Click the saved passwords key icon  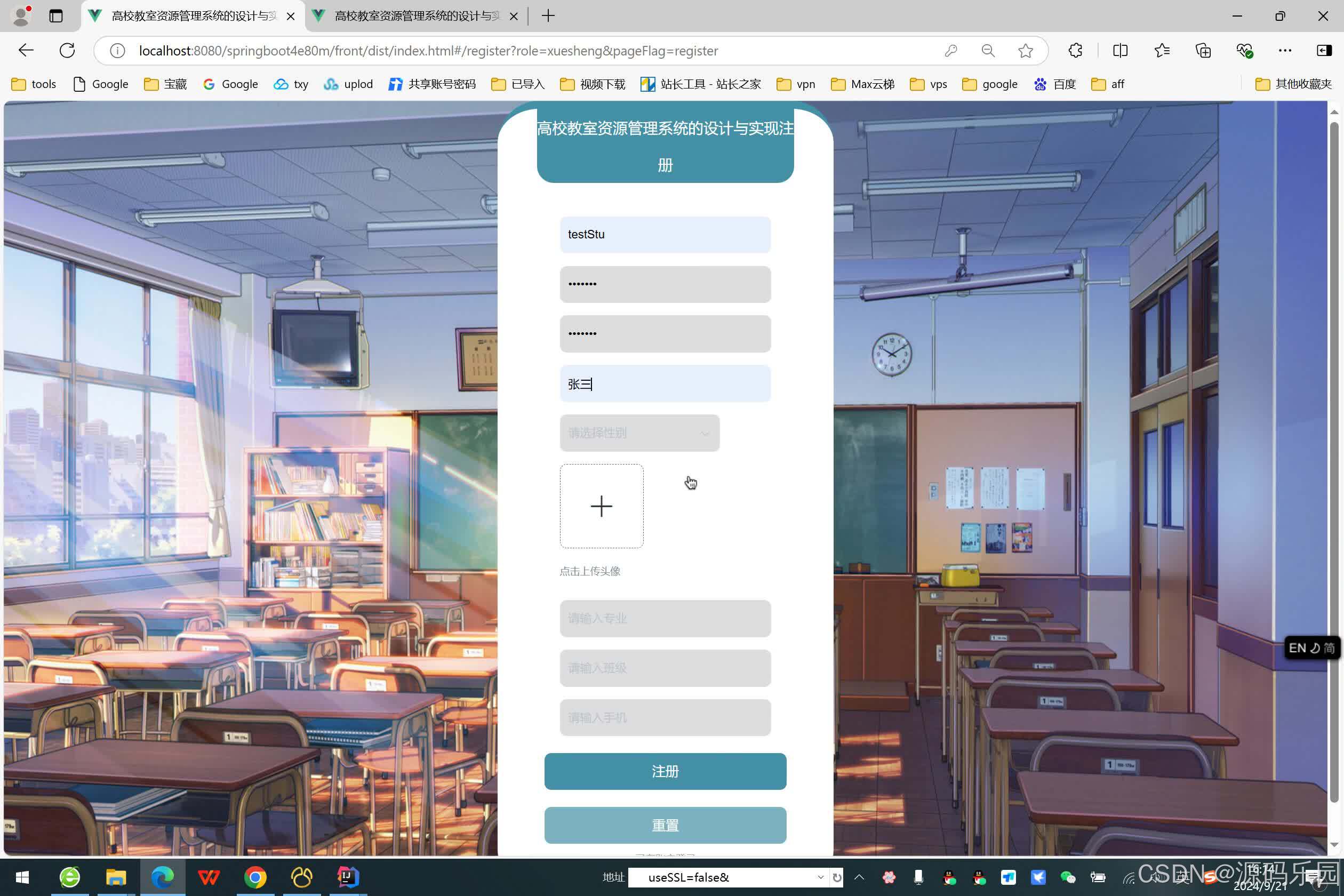click(x=950, y=50)
